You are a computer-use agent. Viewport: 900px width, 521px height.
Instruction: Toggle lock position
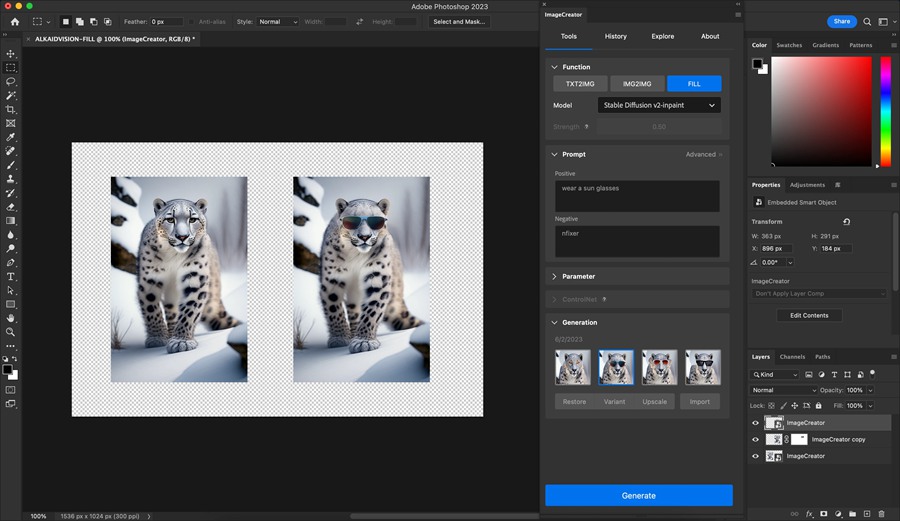coord(795,406)
